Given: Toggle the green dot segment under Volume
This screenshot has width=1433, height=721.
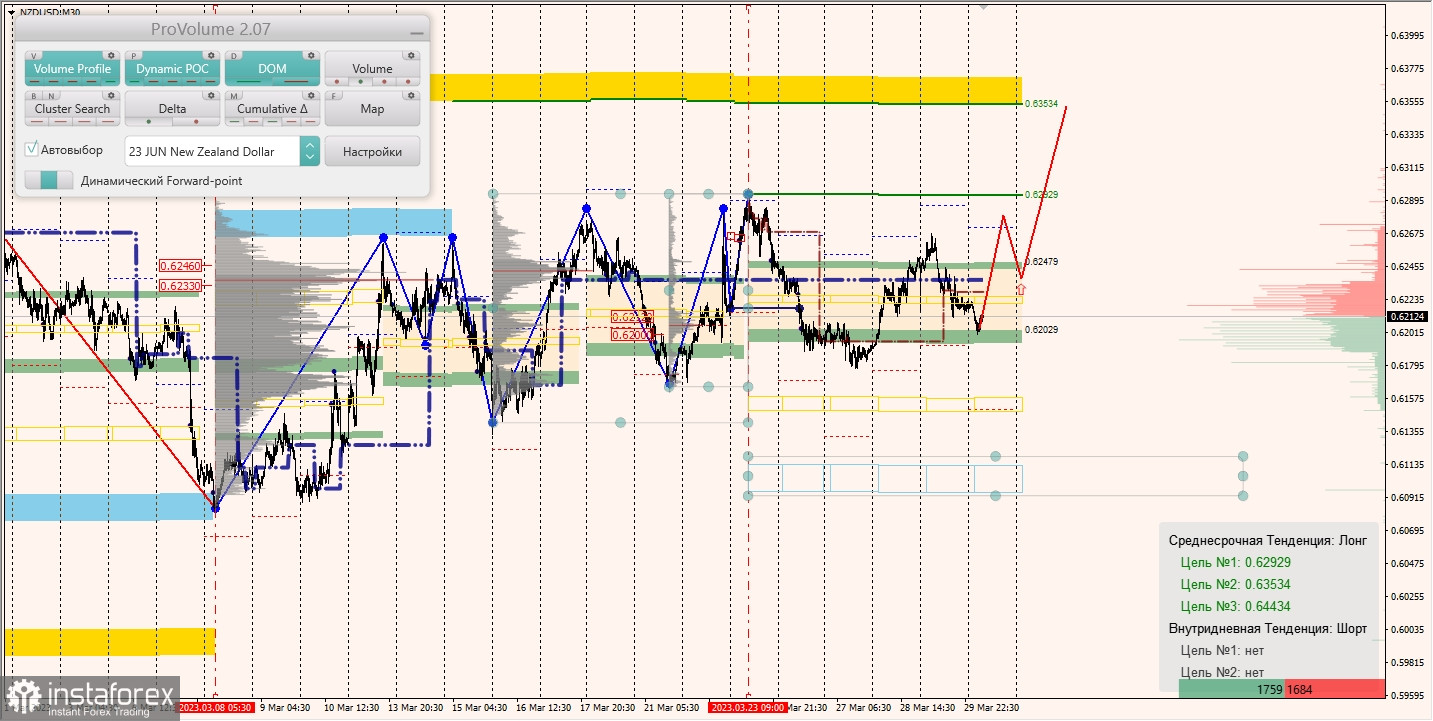Looking at the screenshot, I should (x=361, y=82).
